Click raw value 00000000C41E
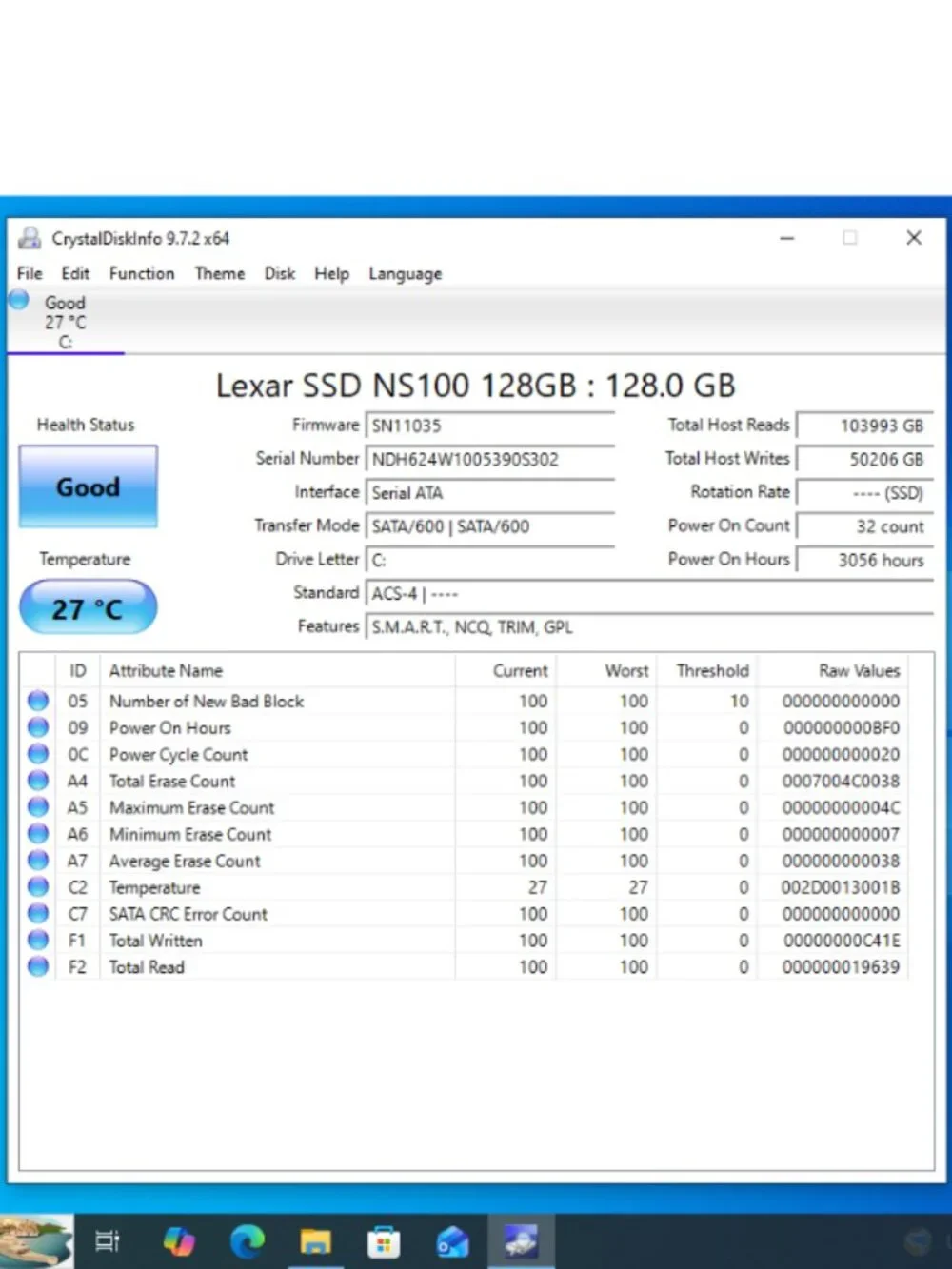 coord(842,940)
